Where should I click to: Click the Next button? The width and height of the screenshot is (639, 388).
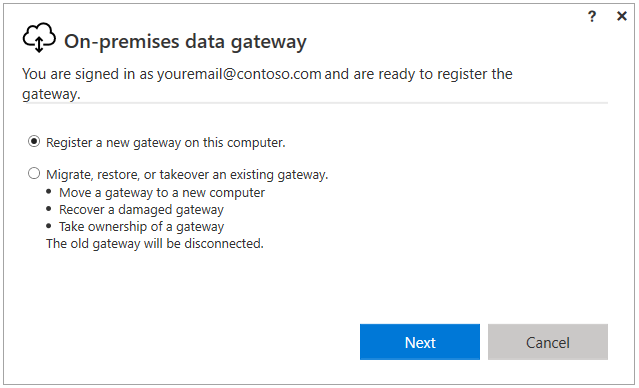coord(420,342)
